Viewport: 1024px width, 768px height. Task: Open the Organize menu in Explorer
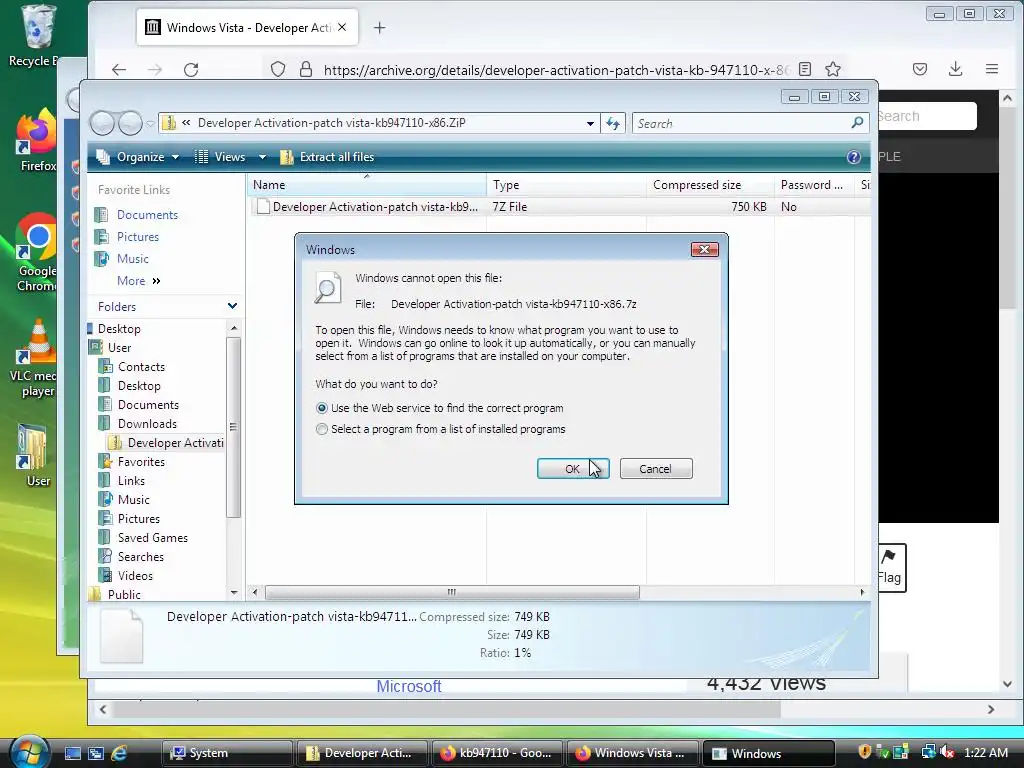pos(138,157)
